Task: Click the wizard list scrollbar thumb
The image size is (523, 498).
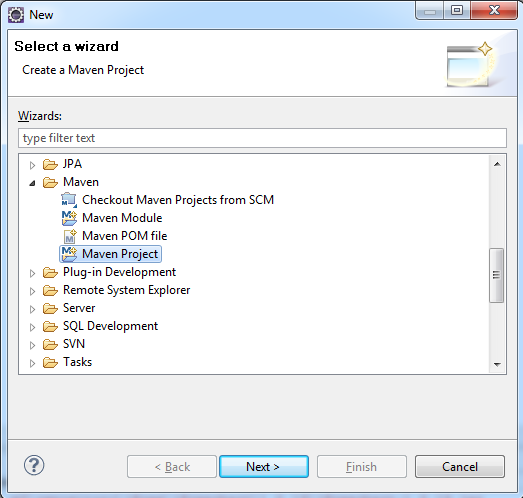Action: tap(497, 276)
